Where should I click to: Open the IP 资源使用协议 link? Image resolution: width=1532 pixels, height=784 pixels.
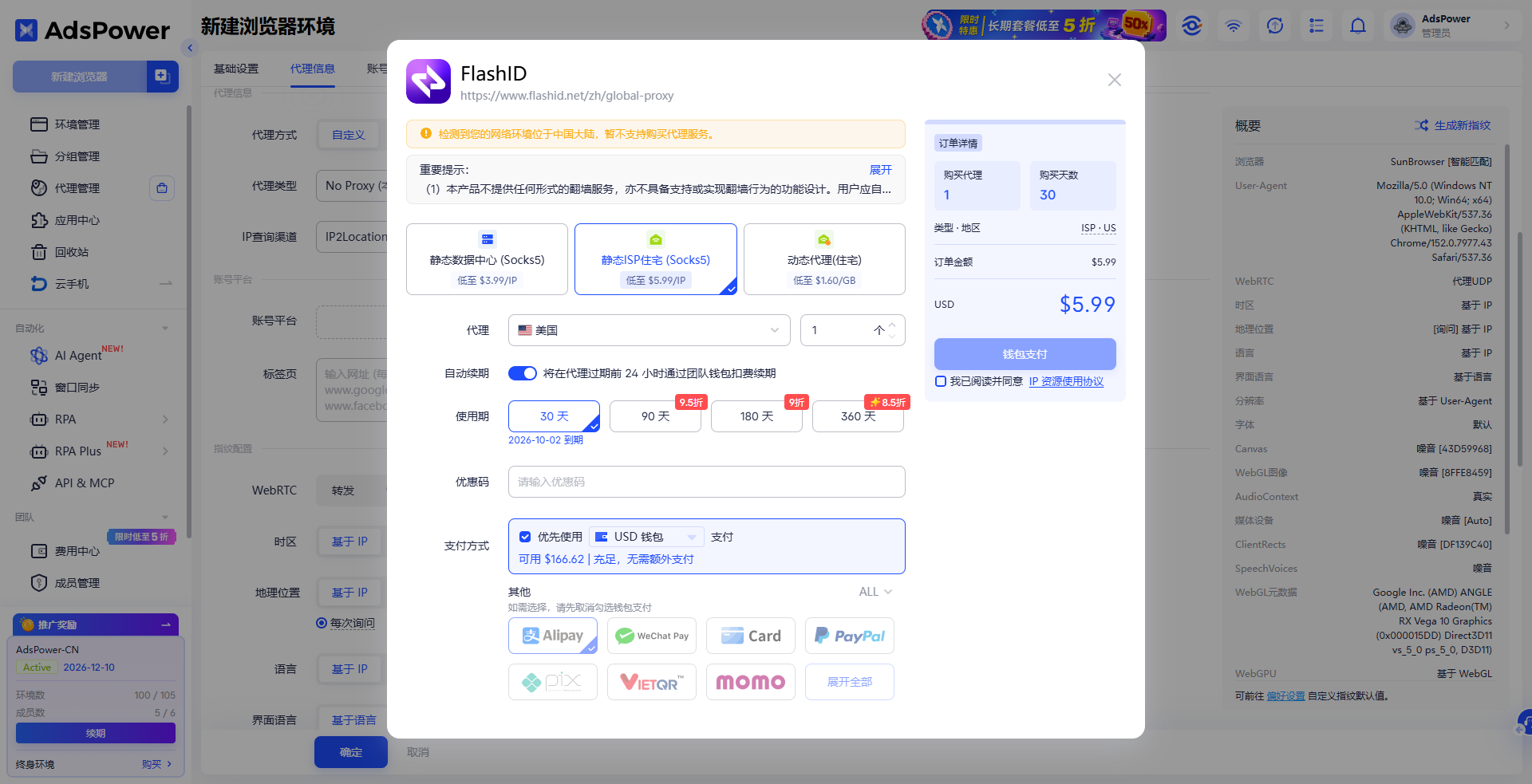1066,381
